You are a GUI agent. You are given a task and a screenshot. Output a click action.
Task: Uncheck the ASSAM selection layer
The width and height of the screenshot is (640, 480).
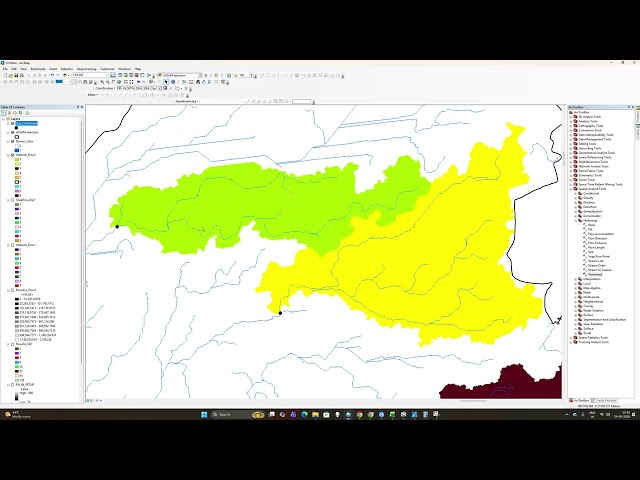[x=13, y=132]
